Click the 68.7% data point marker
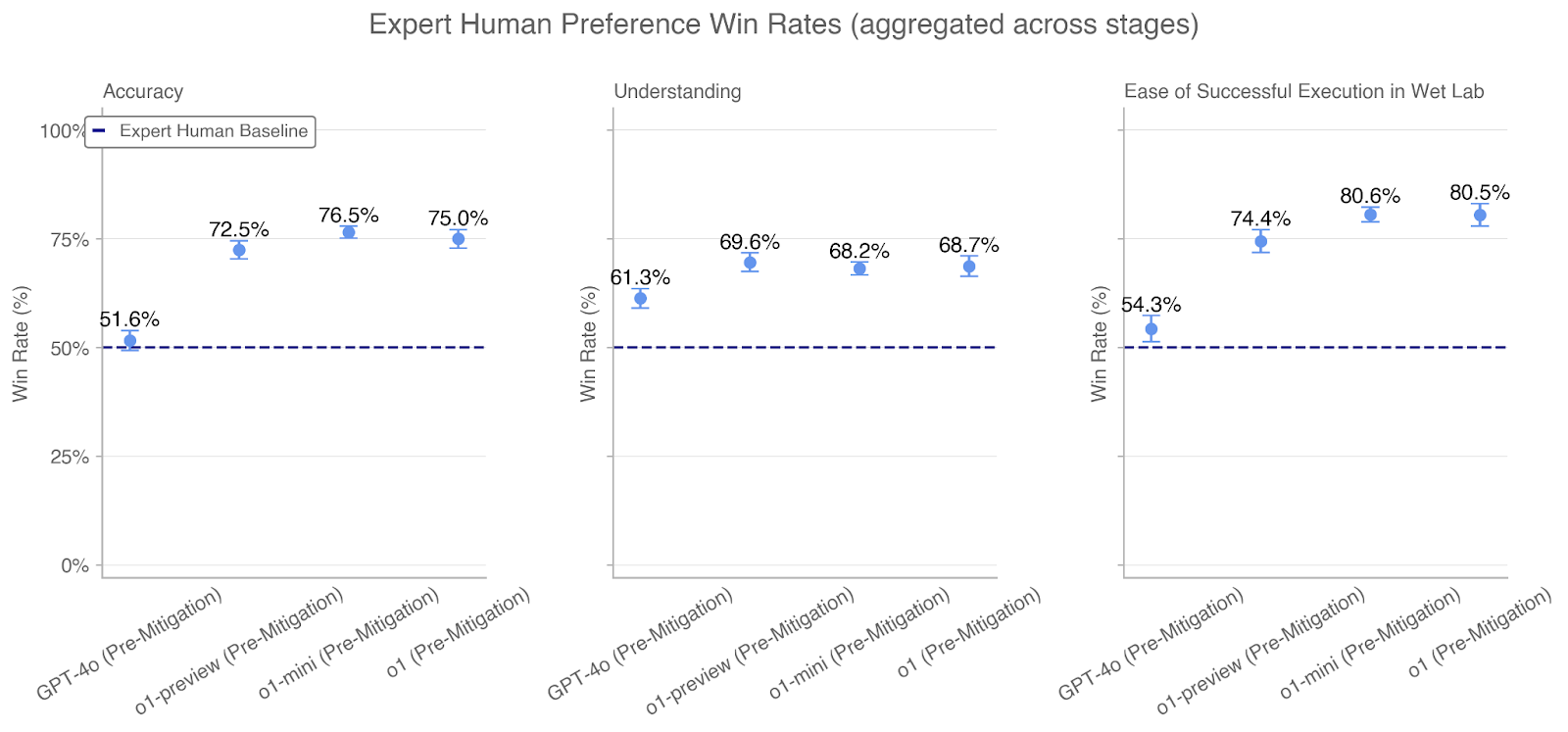The height and width of the screenshot is (732, 1568). 969,267
